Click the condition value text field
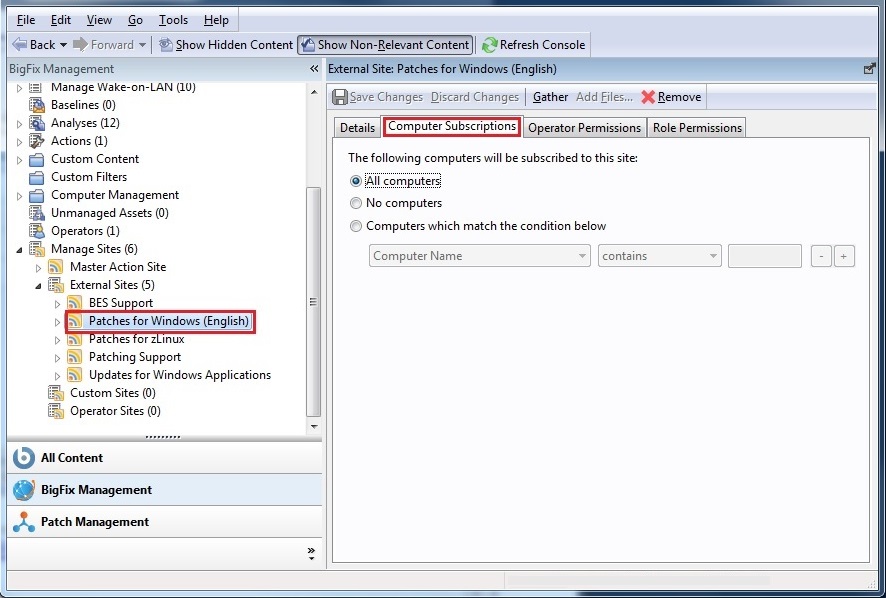Image resolution: width=886 pixels, height=598 pixels. (765, 256)
